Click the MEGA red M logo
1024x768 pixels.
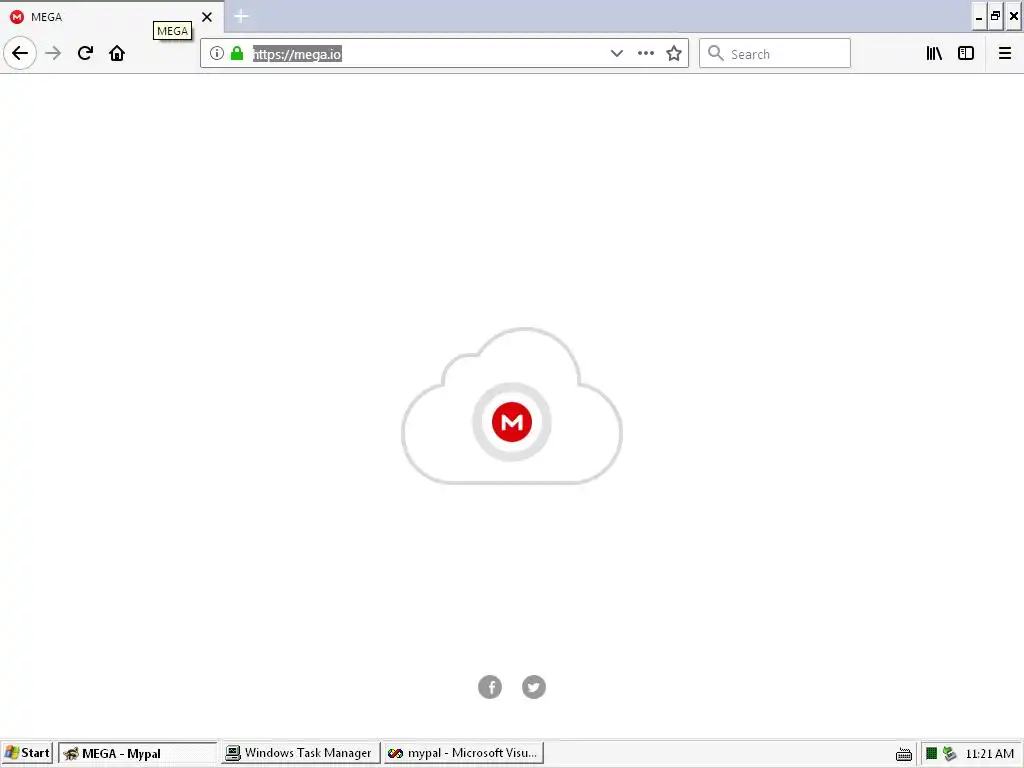[x=512, y=422]
